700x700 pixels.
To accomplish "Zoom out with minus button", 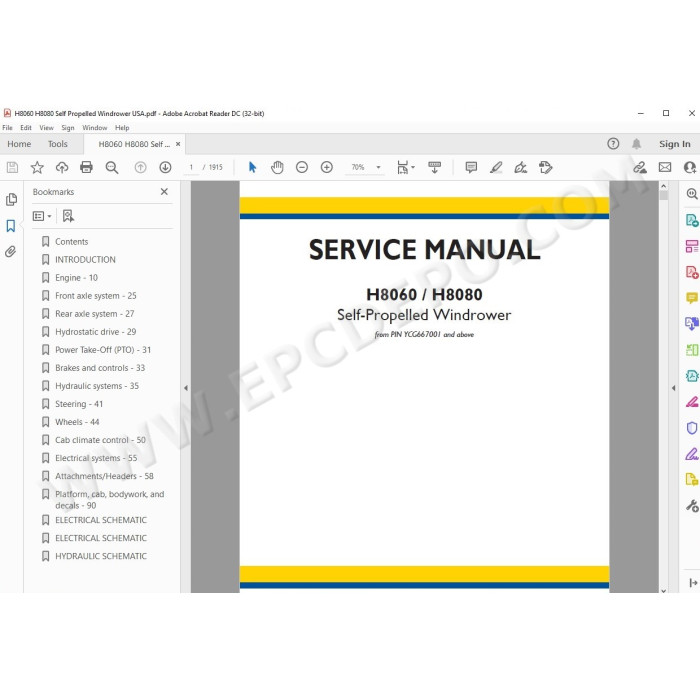I will click(x=302, y=167).
